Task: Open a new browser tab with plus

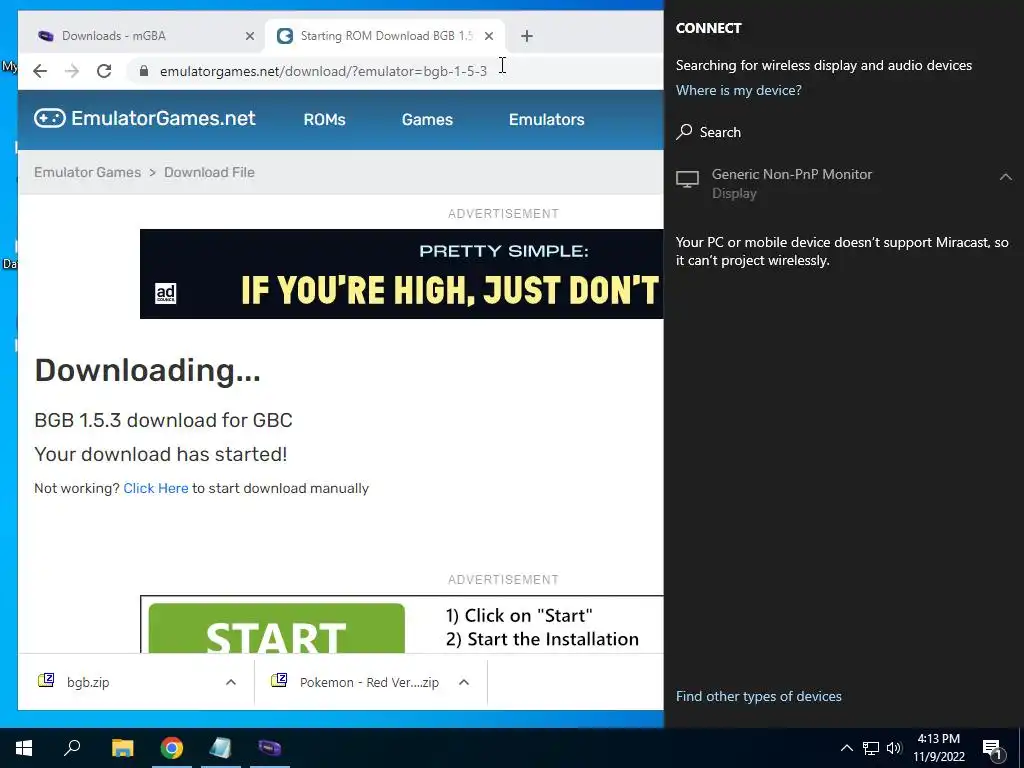Action: click(x=527, y=36)
